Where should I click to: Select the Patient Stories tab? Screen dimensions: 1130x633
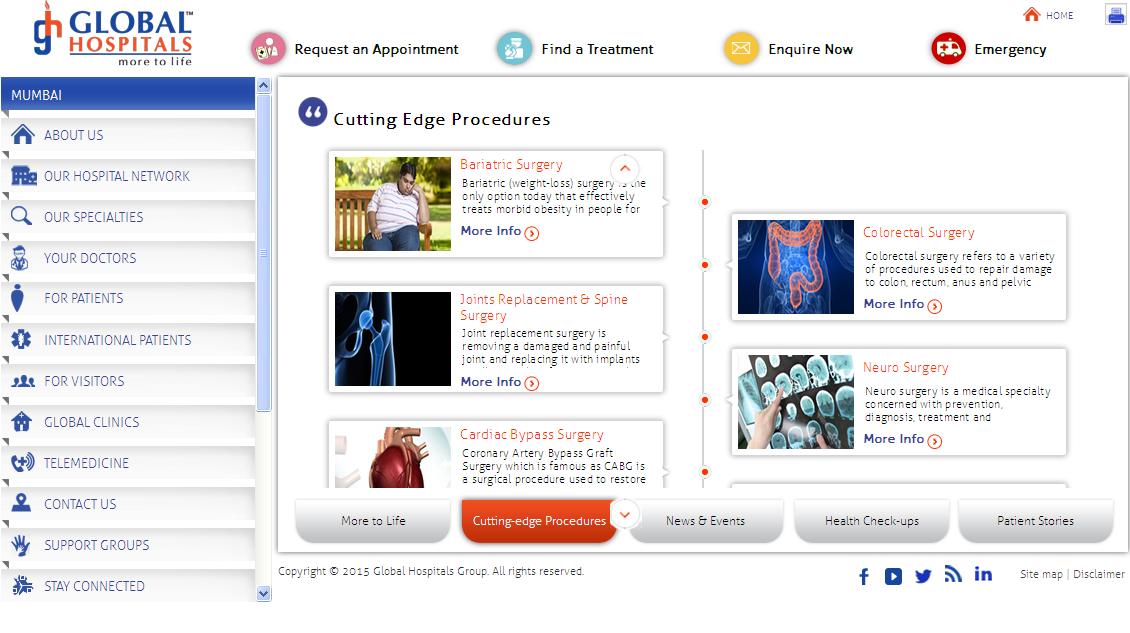click(1036, 521)
